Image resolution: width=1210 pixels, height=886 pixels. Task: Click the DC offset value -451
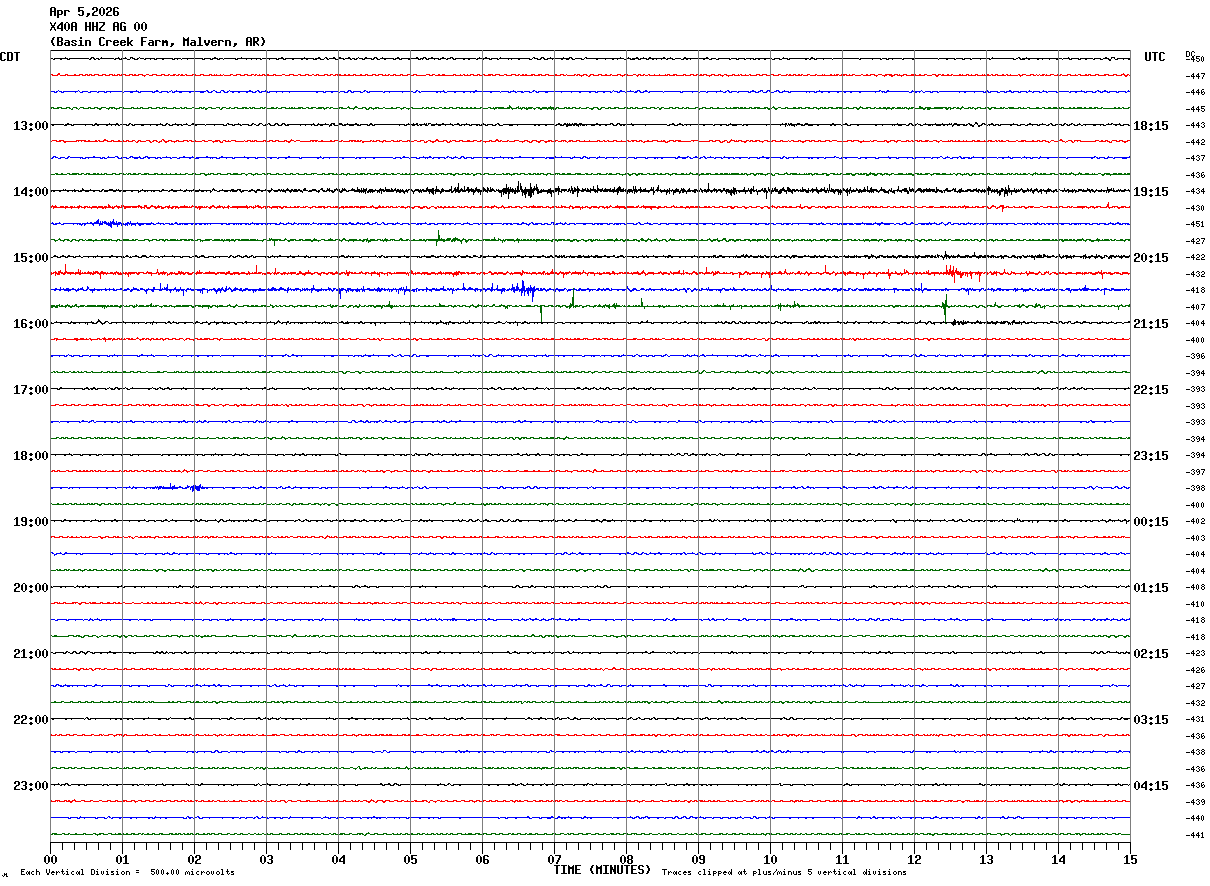1196,224
